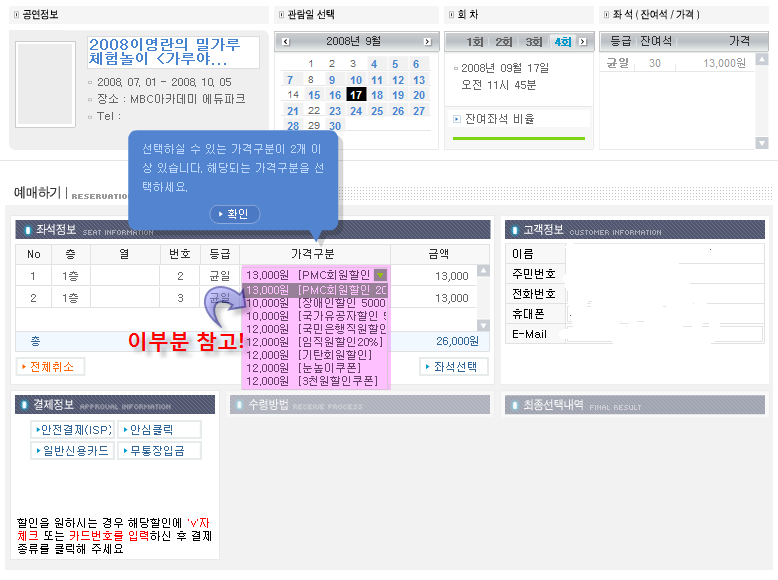The image size is (778, 580).
Task: Pick 12,000원 국민은행직원할인 option
Action: click(316, 329)
